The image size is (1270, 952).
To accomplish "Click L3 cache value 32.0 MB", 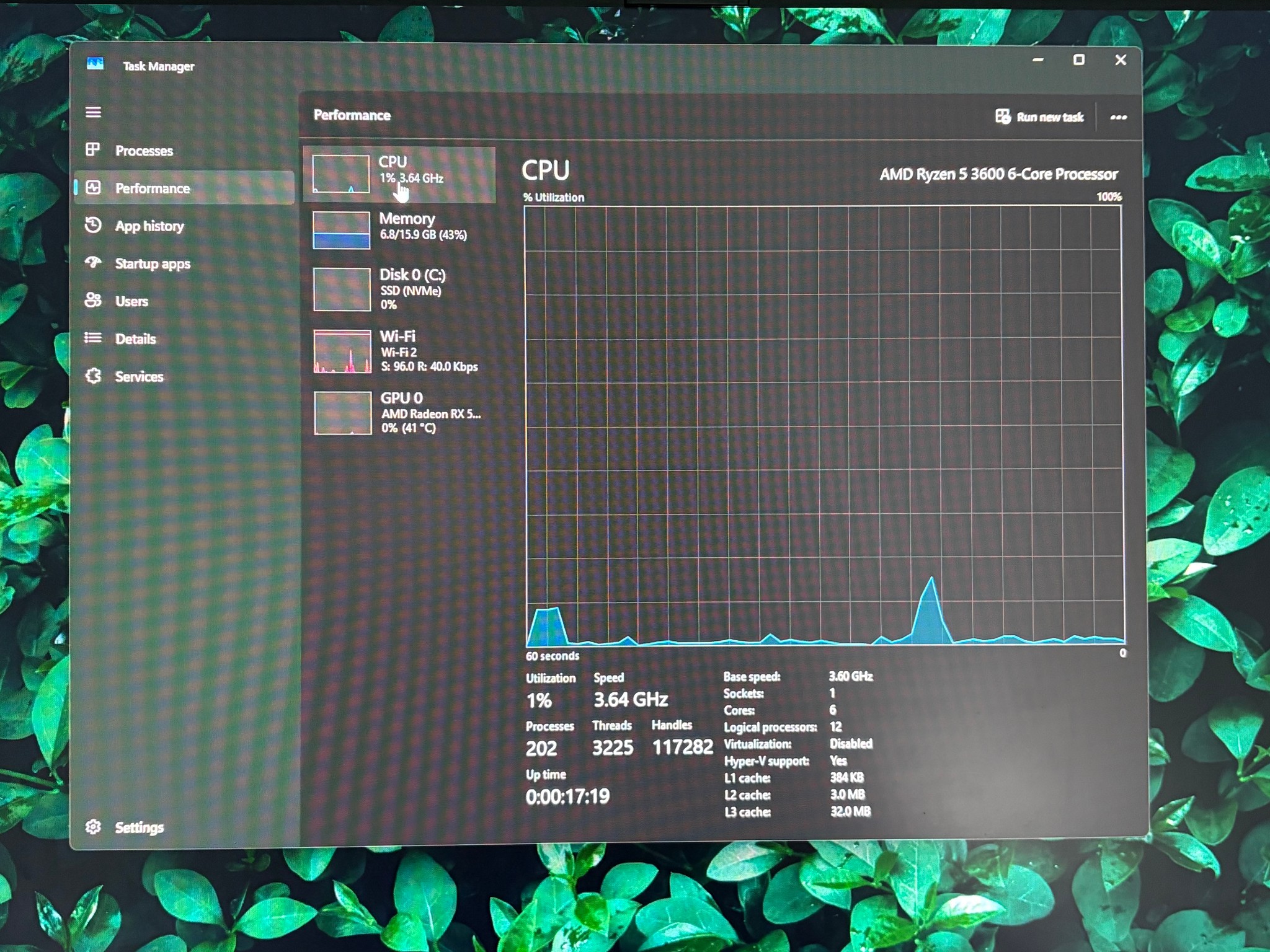I will point(850,811).
